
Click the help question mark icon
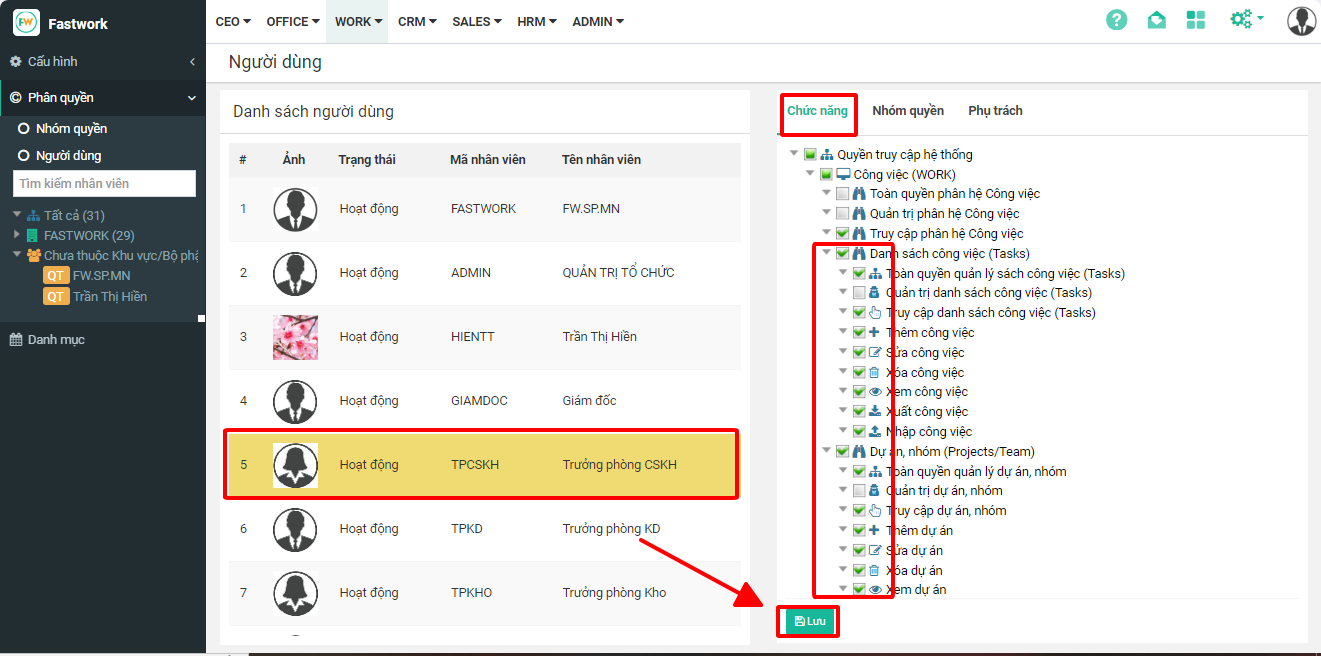click(x=1116, y=20)
